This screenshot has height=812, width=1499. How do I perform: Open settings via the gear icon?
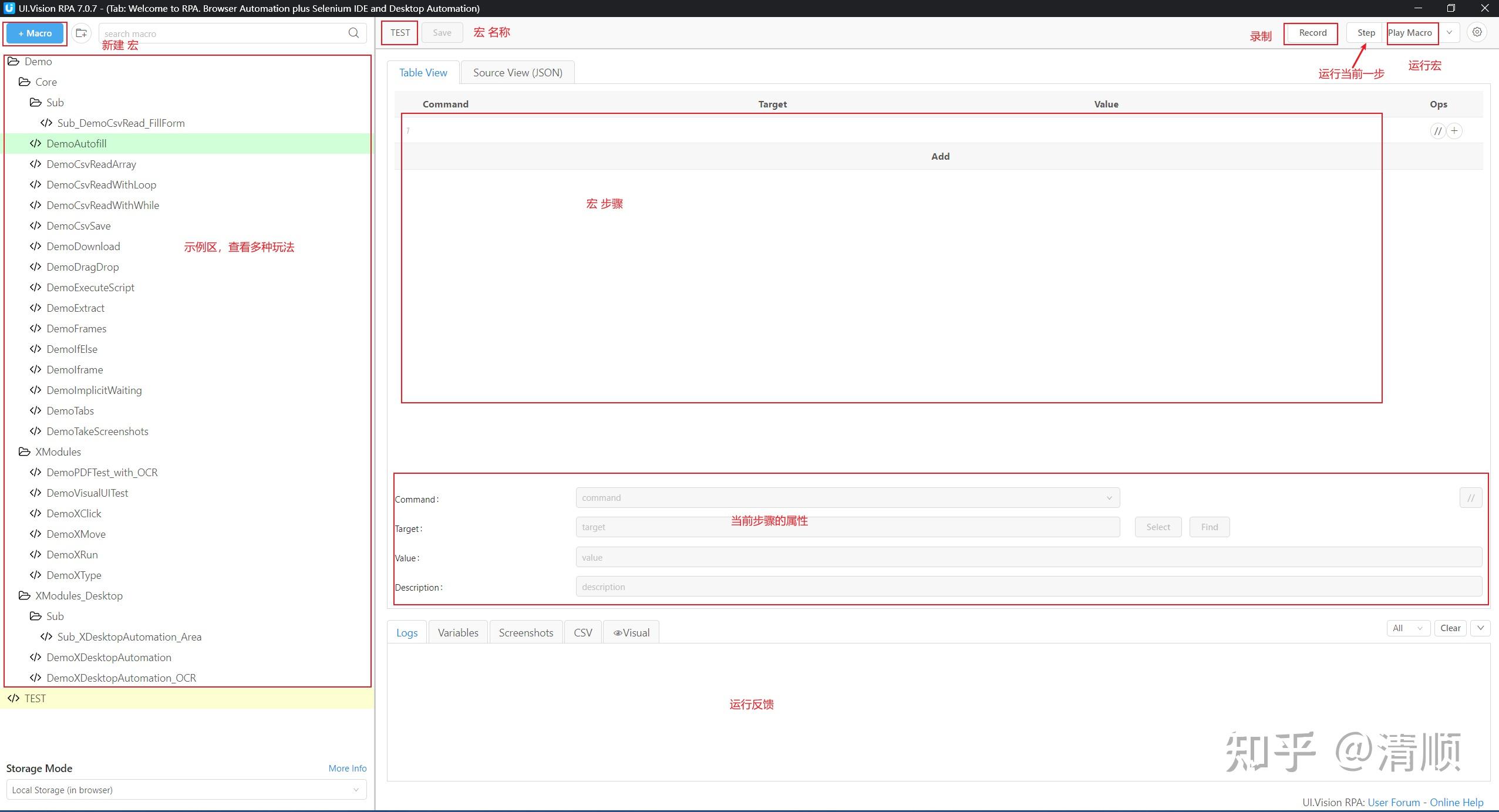[x=1477, y=32]
